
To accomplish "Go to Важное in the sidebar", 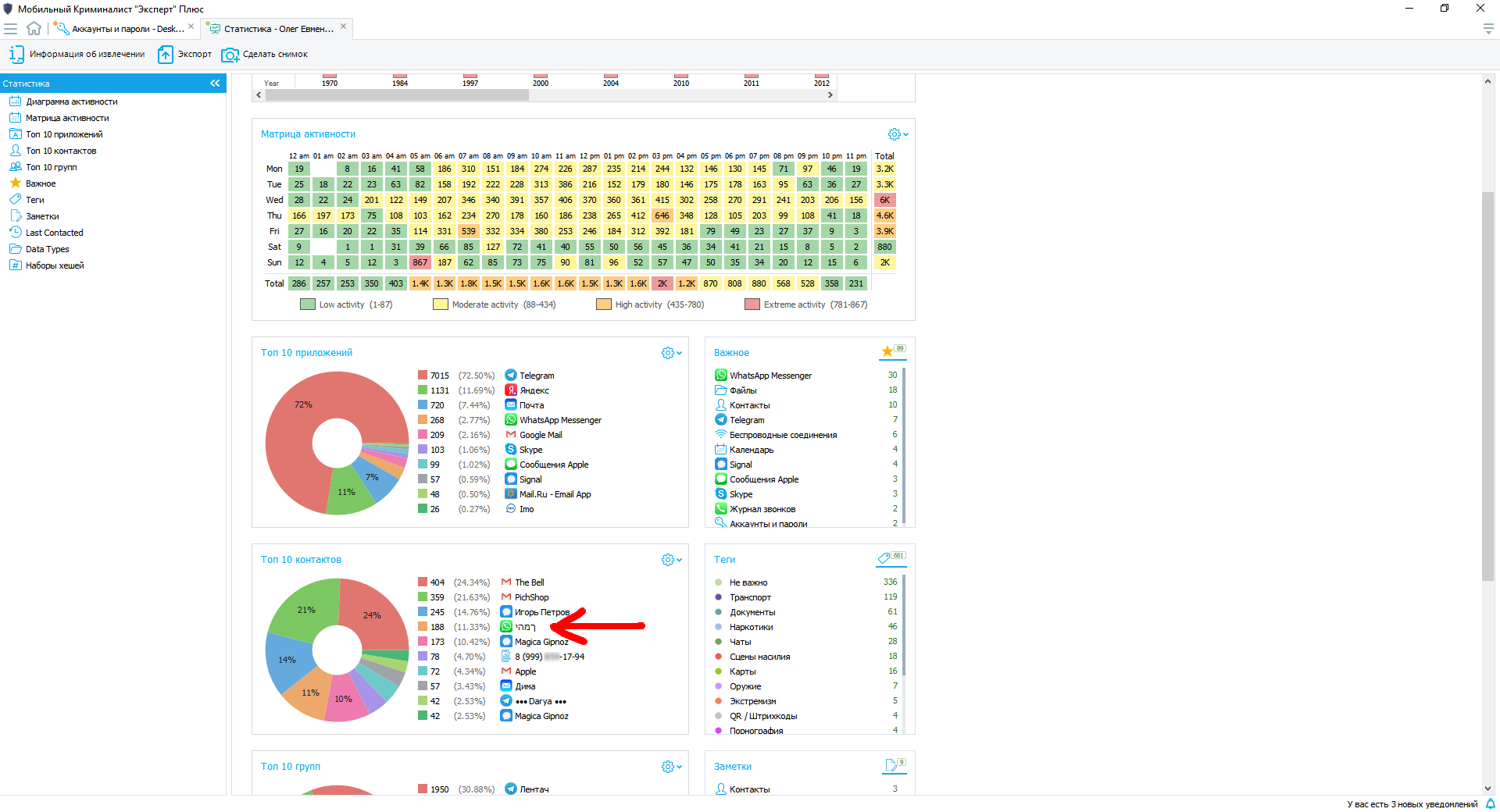I will click(41, 183).
